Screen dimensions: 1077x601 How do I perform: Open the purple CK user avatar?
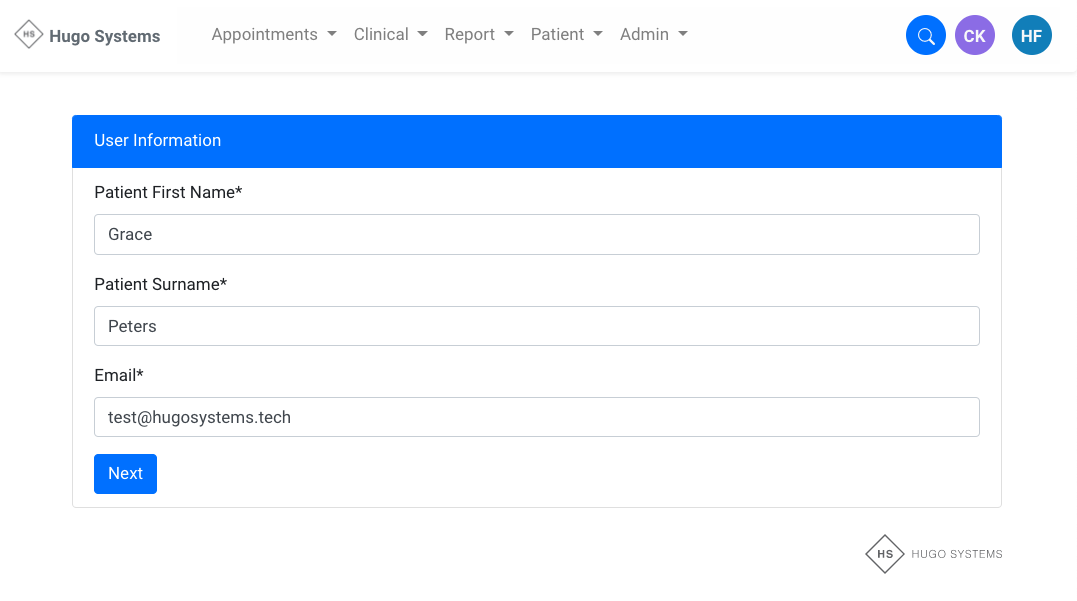[974, 36]
